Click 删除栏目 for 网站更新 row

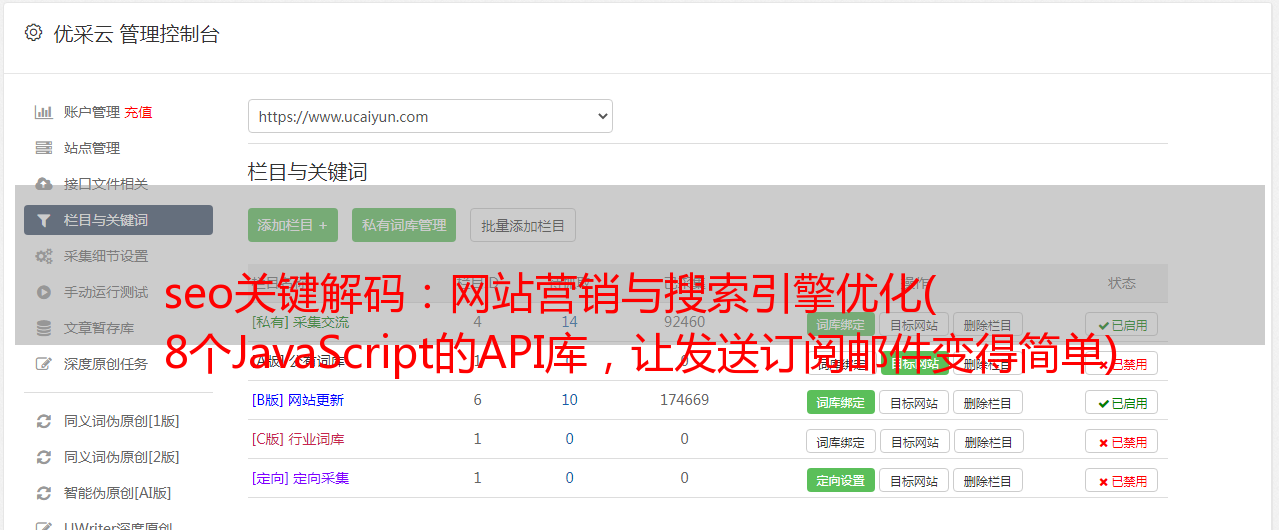pyautogui.click(x=988, y=403)
